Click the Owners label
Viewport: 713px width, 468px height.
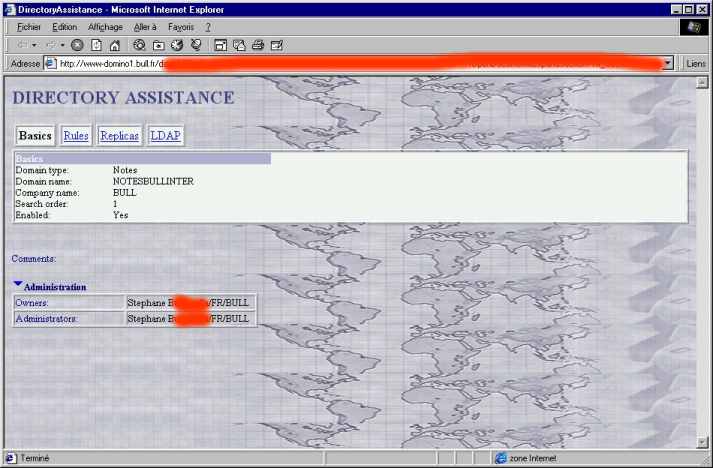(31, 302)
